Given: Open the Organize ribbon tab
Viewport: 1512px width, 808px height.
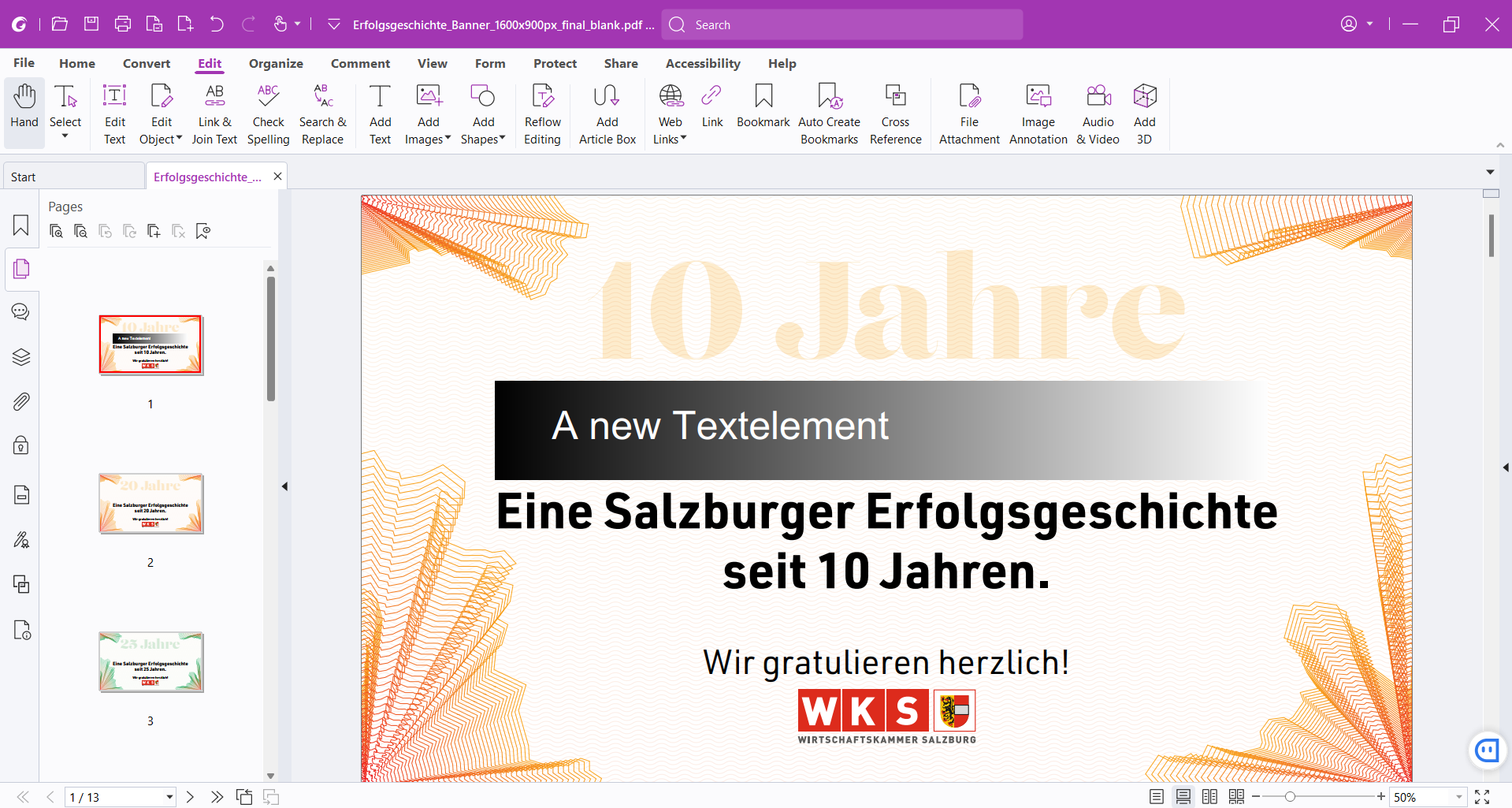Looking at the screenshot, I should click(x=276, y=63).
